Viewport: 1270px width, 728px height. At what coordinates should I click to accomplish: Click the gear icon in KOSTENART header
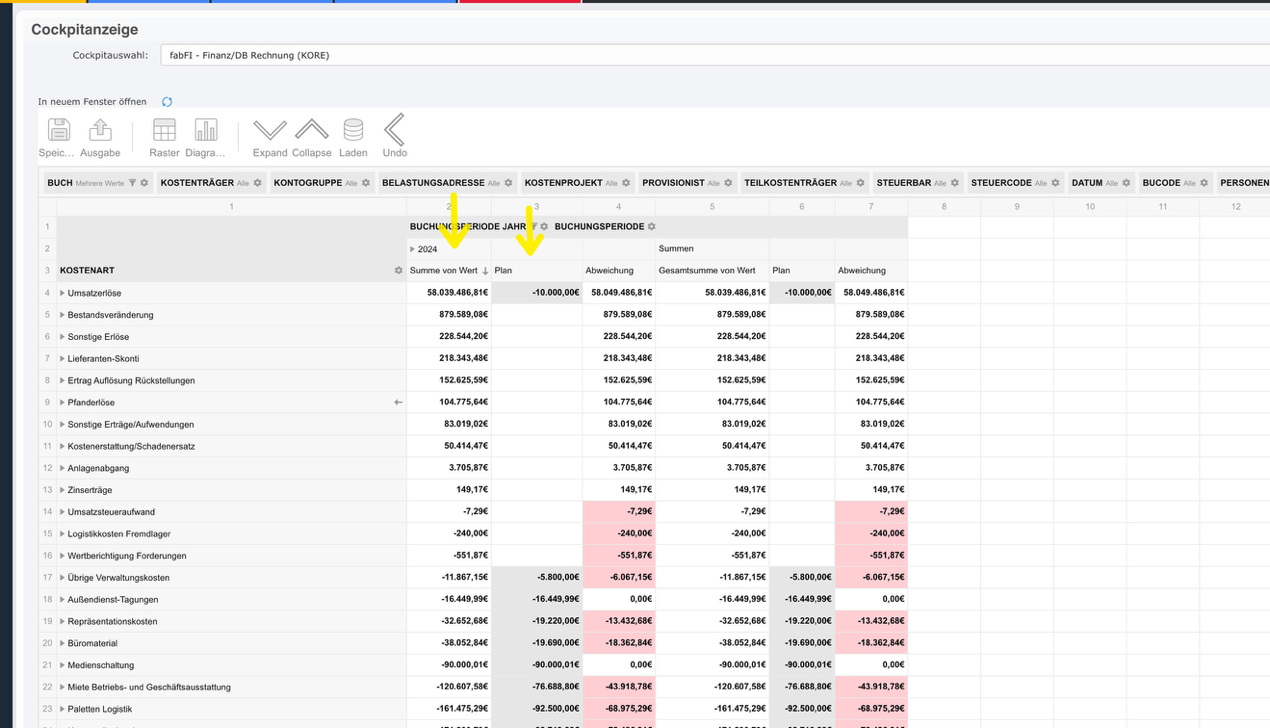tap(398, 271)
